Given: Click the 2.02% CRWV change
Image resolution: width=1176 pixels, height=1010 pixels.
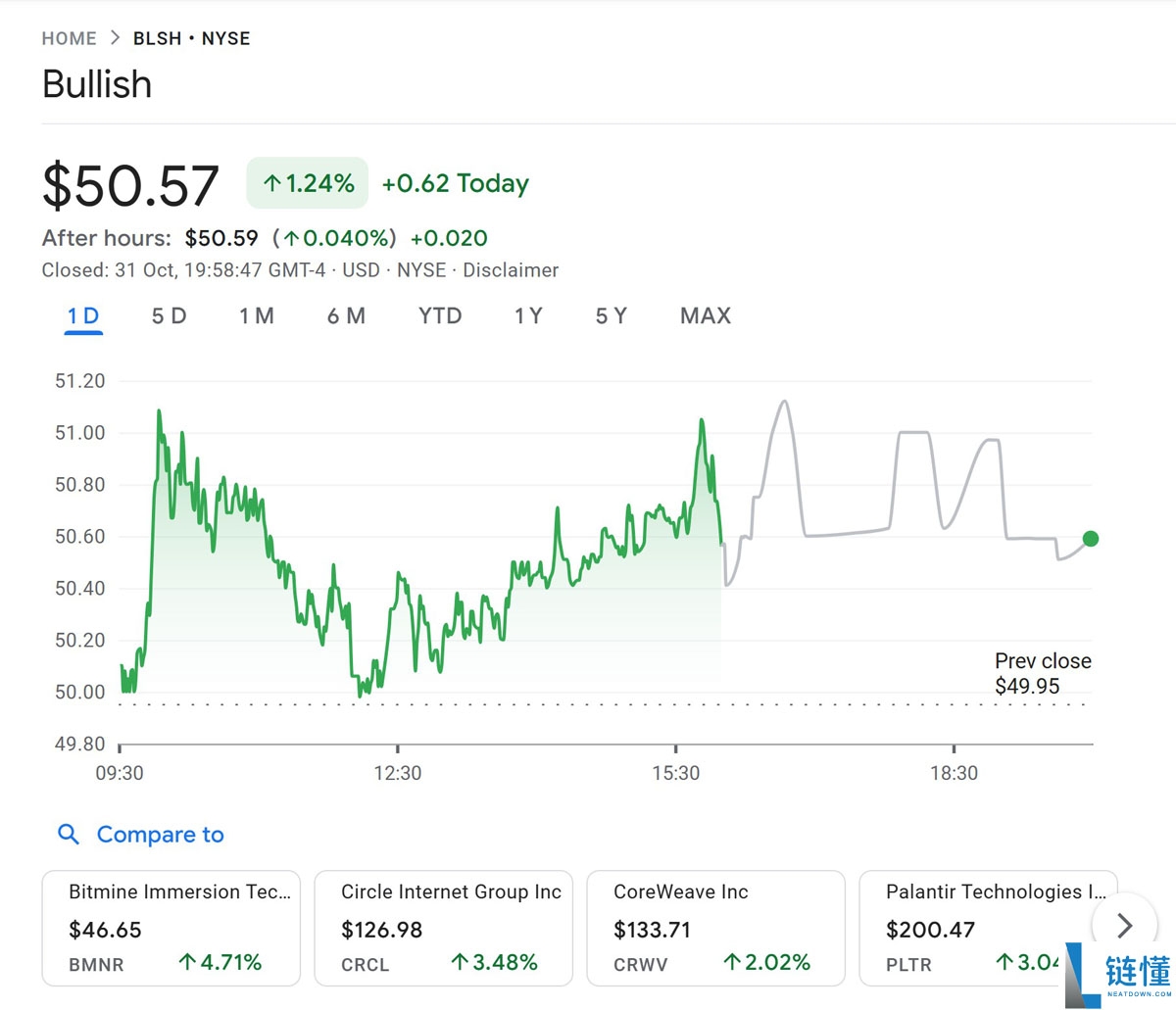Looking at the screenshot, I should click(766, 963).
